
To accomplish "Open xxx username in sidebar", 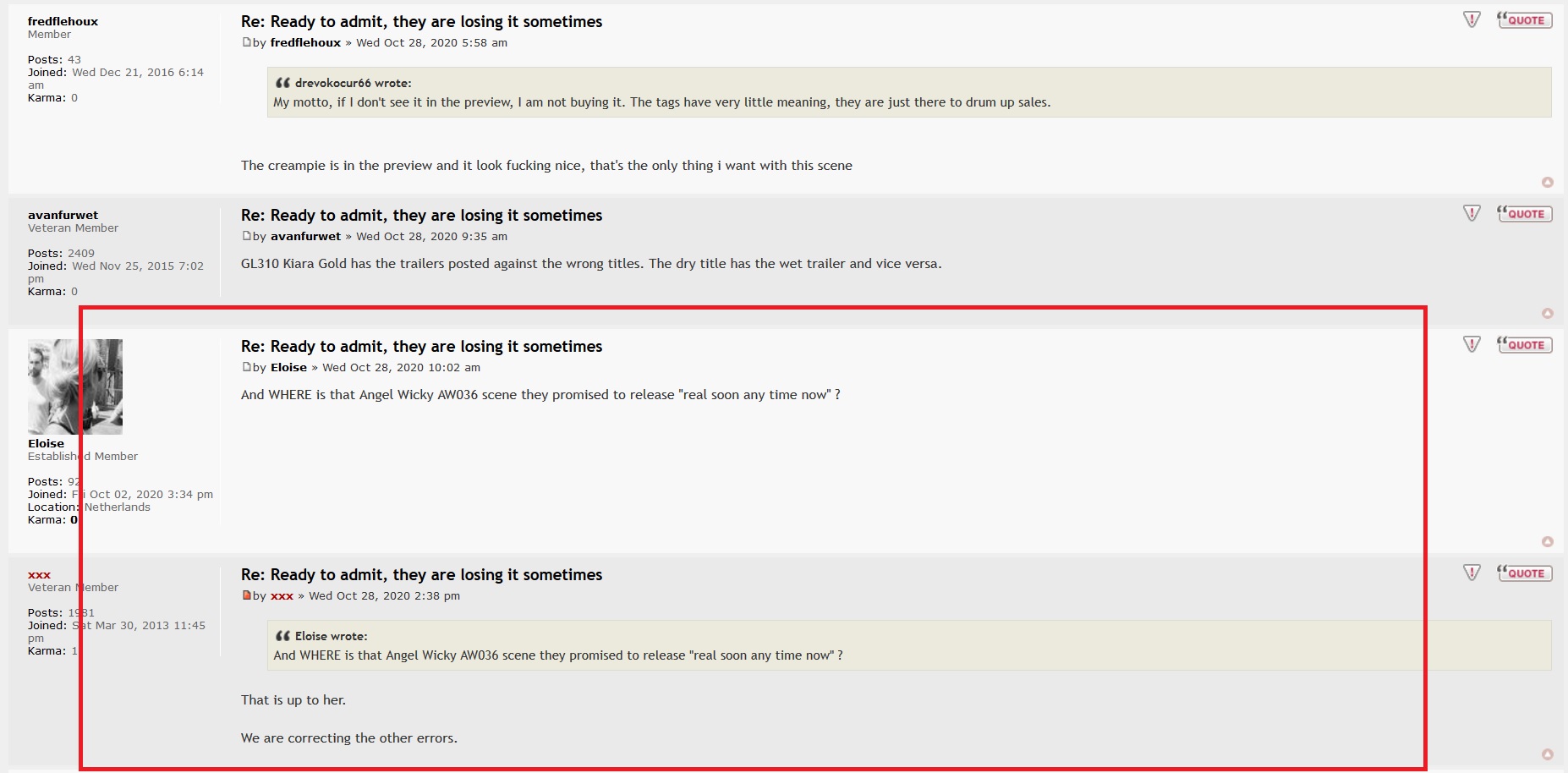I will coord(39,575).
